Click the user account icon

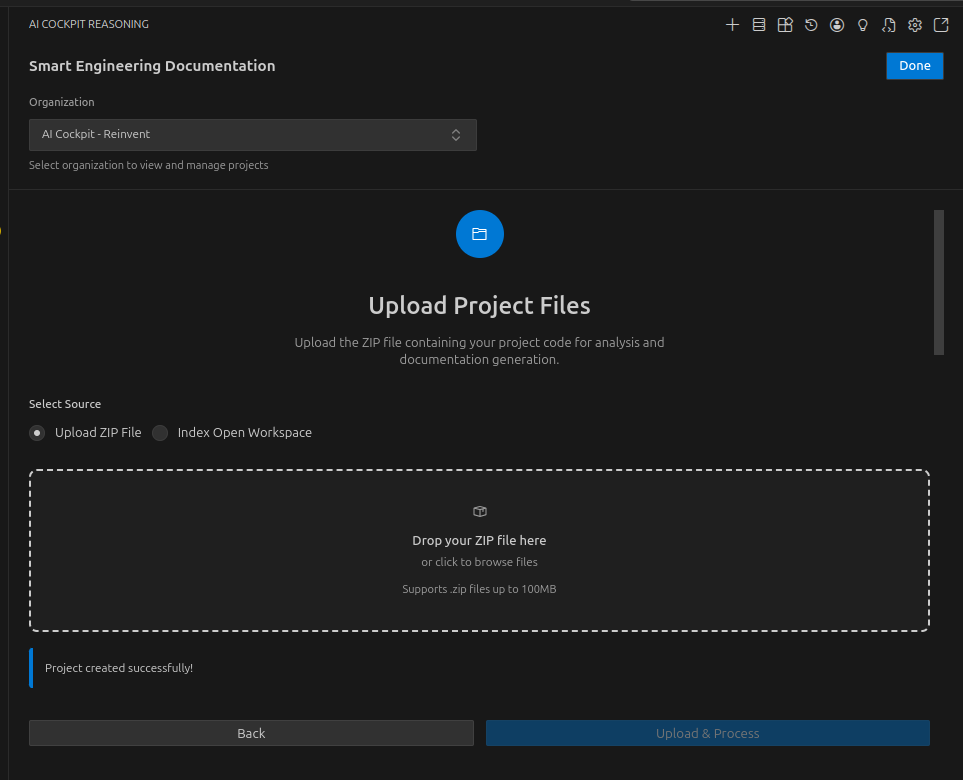point(836,24)
